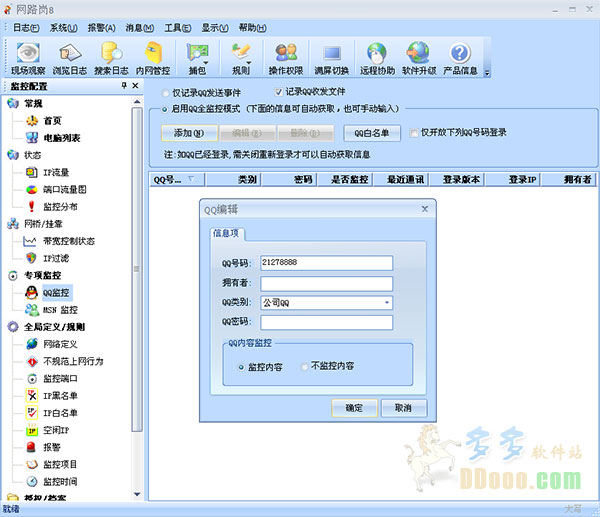600x517 pixels.
Task: Open the 搜索日志 search log tool
Action: [x=111, y=58]
